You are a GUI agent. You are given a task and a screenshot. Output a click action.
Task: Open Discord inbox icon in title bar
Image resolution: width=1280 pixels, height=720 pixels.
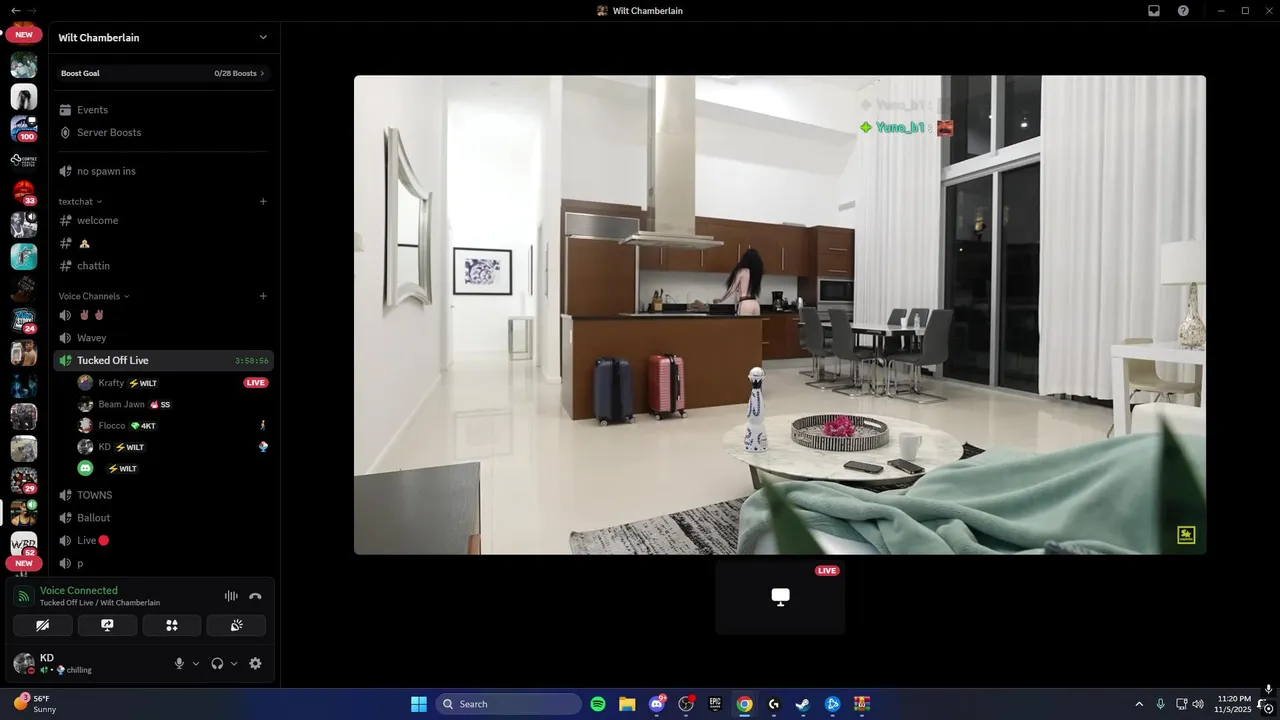click(1154, 10)
